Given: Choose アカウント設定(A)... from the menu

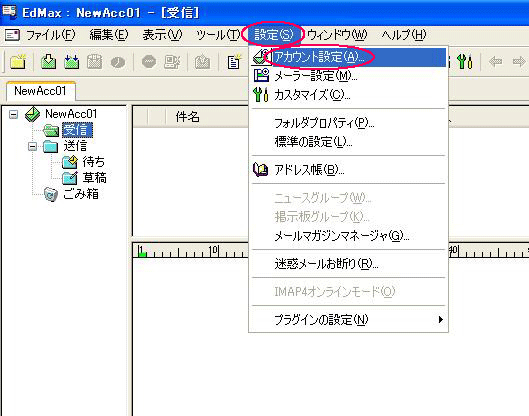Looking at the screenshot, I should (x=349, y=57).
